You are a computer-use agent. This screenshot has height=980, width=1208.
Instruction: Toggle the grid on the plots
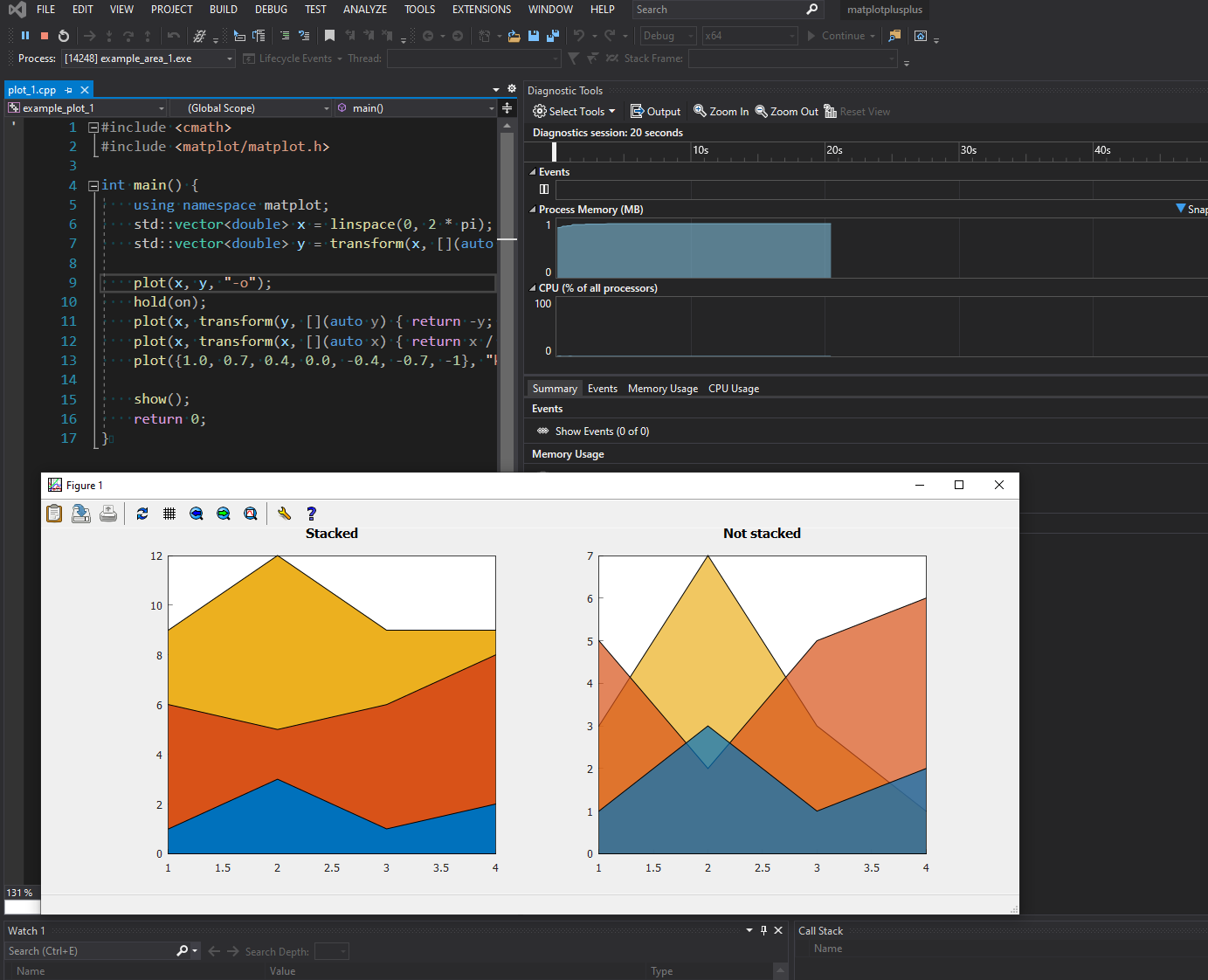coord(169,514)
